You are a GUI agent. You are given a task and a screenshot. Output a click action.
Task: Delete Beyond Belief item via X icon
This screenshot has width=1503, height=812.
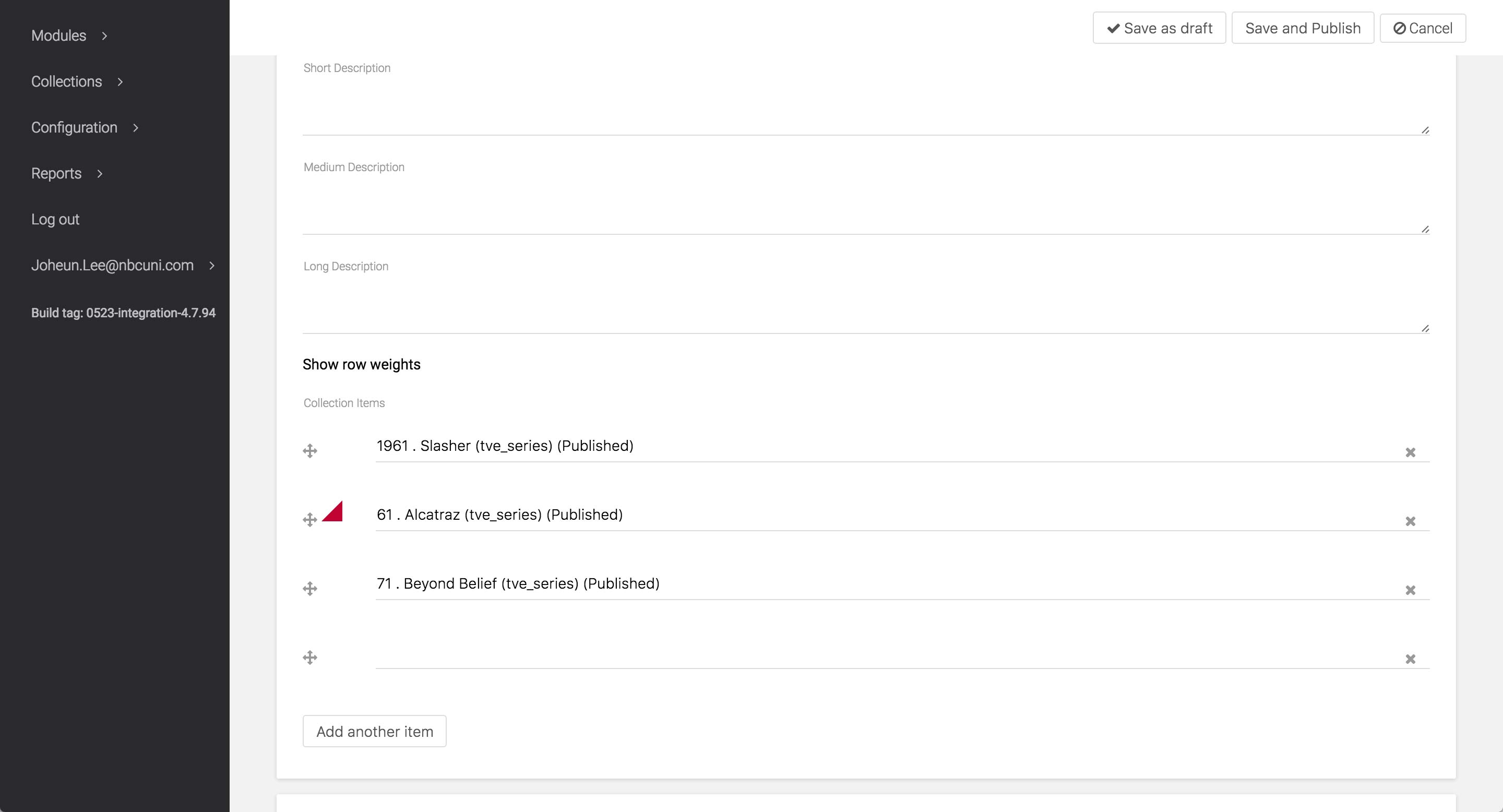pos(1410,590)
